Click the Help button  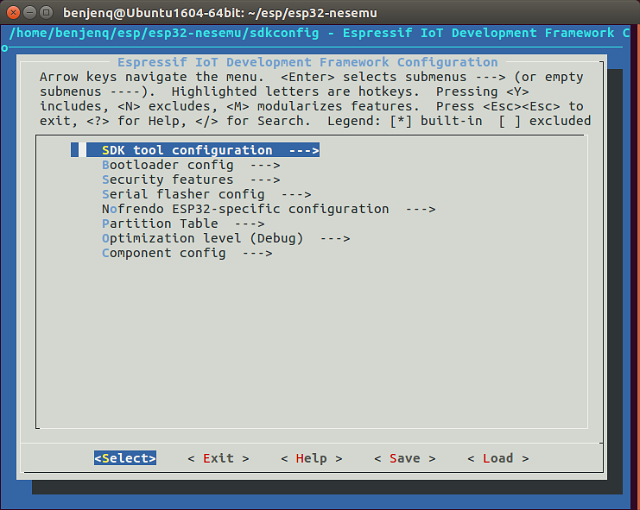point(311,458)
